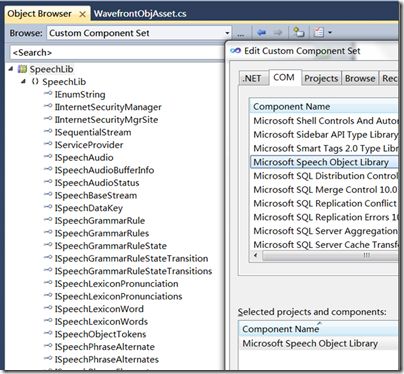Image resolution: width=404 pixels, height=374 pixels.
Task: Switch to the Projects tab
Action: click(321, 78)
